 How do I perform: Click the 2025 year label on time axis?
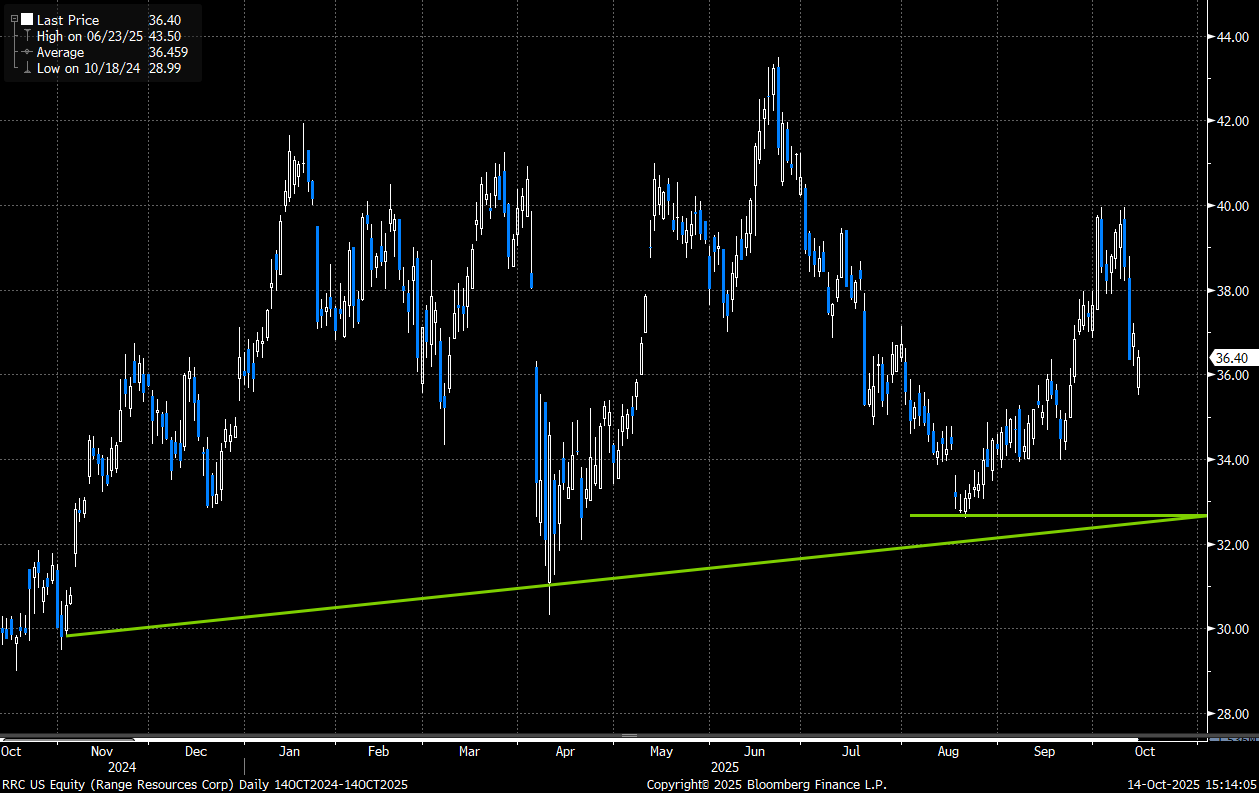[x=726, y=767]
